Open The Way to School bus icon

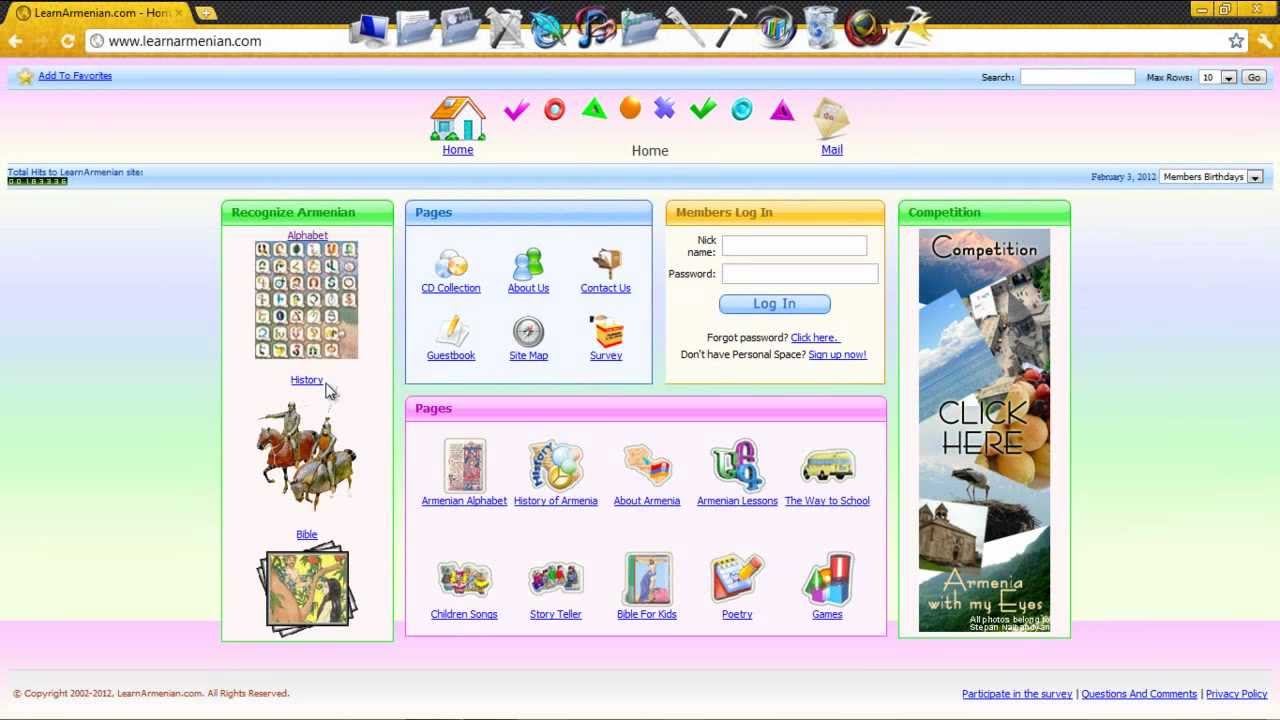tap(827, 466)
